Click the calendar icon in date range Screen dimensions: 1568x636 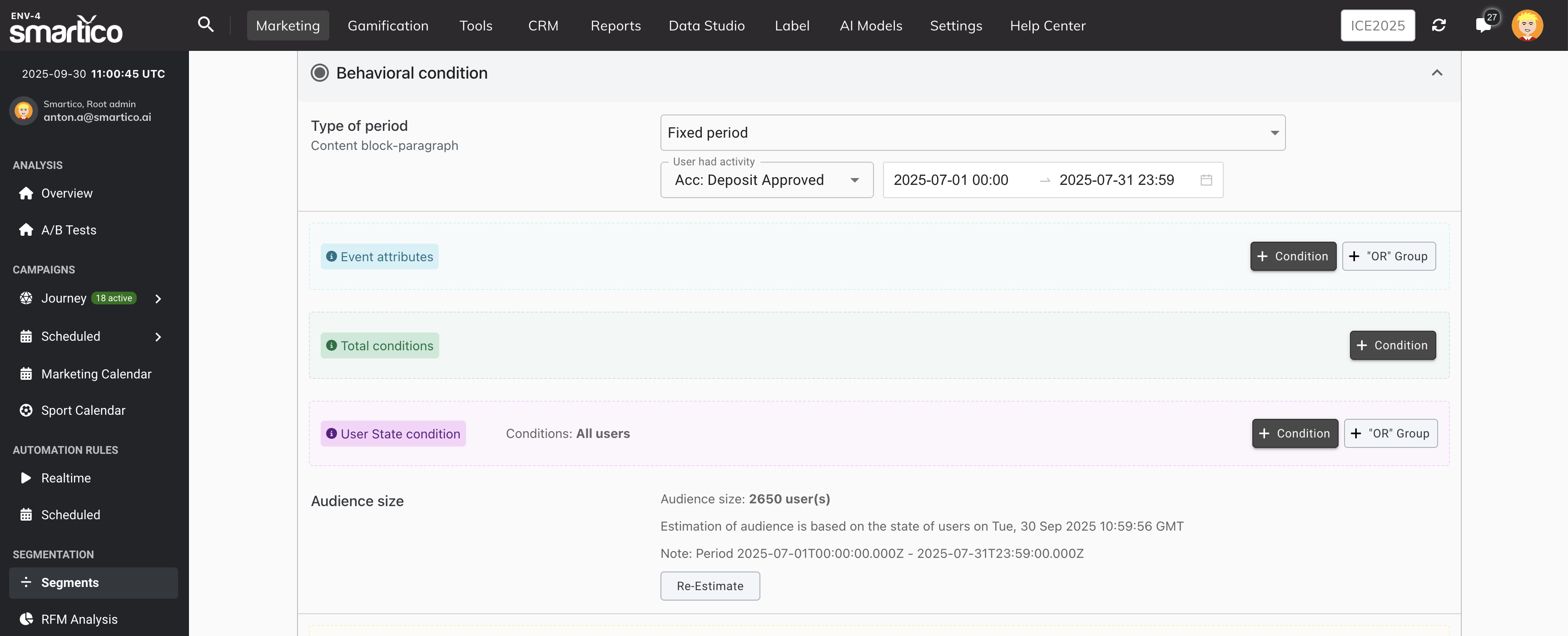1206,180
